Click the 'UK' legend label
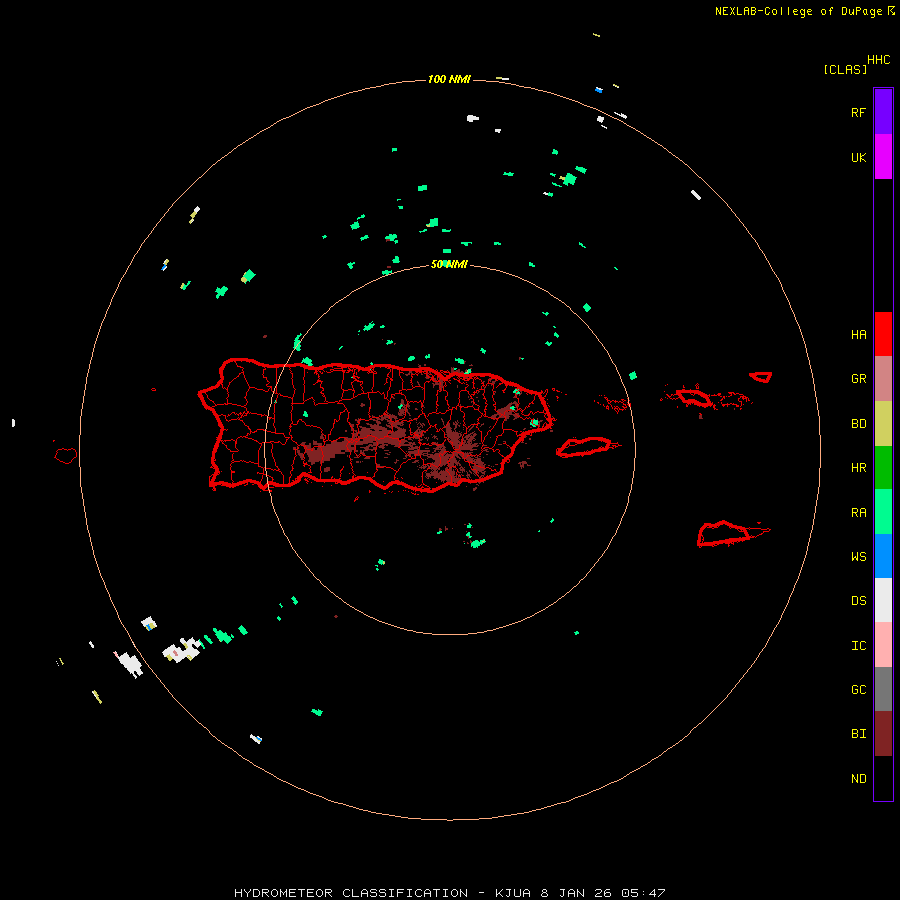The image size is (900, 900). (858, 157)
